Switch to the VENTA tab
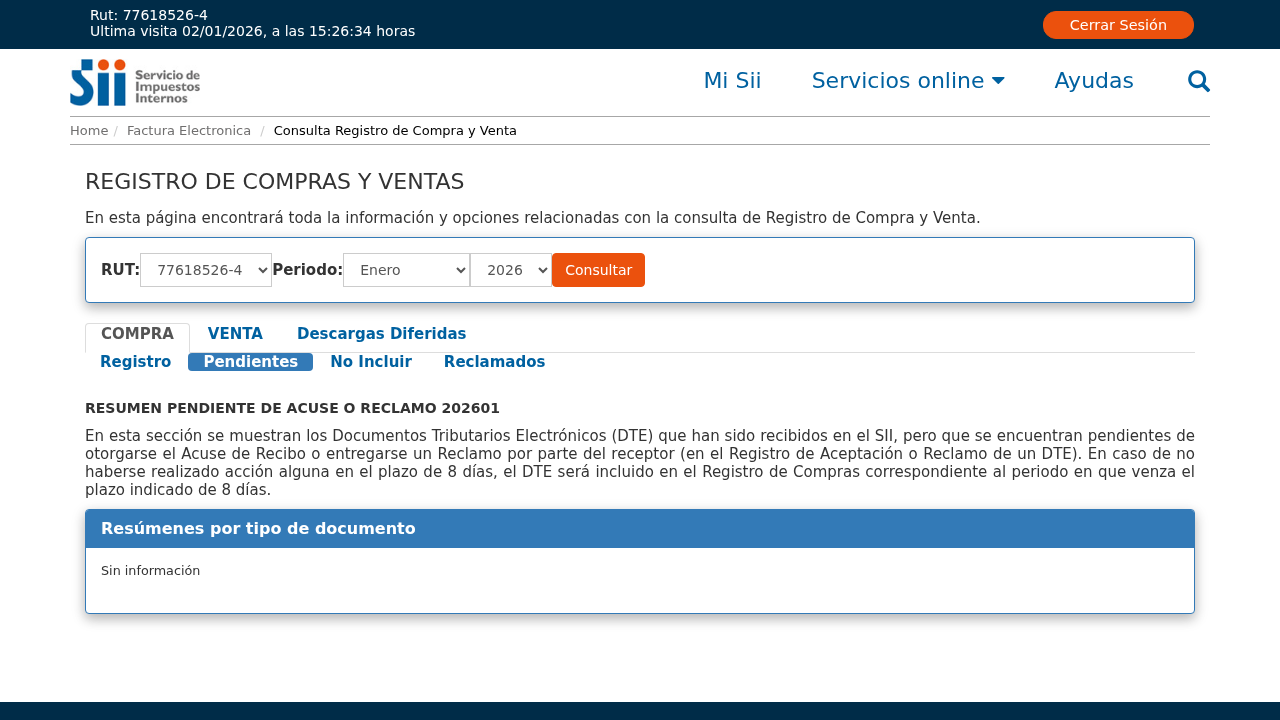Image resolution: width=1280 pixels, height=720 pixels. [235, 334]
